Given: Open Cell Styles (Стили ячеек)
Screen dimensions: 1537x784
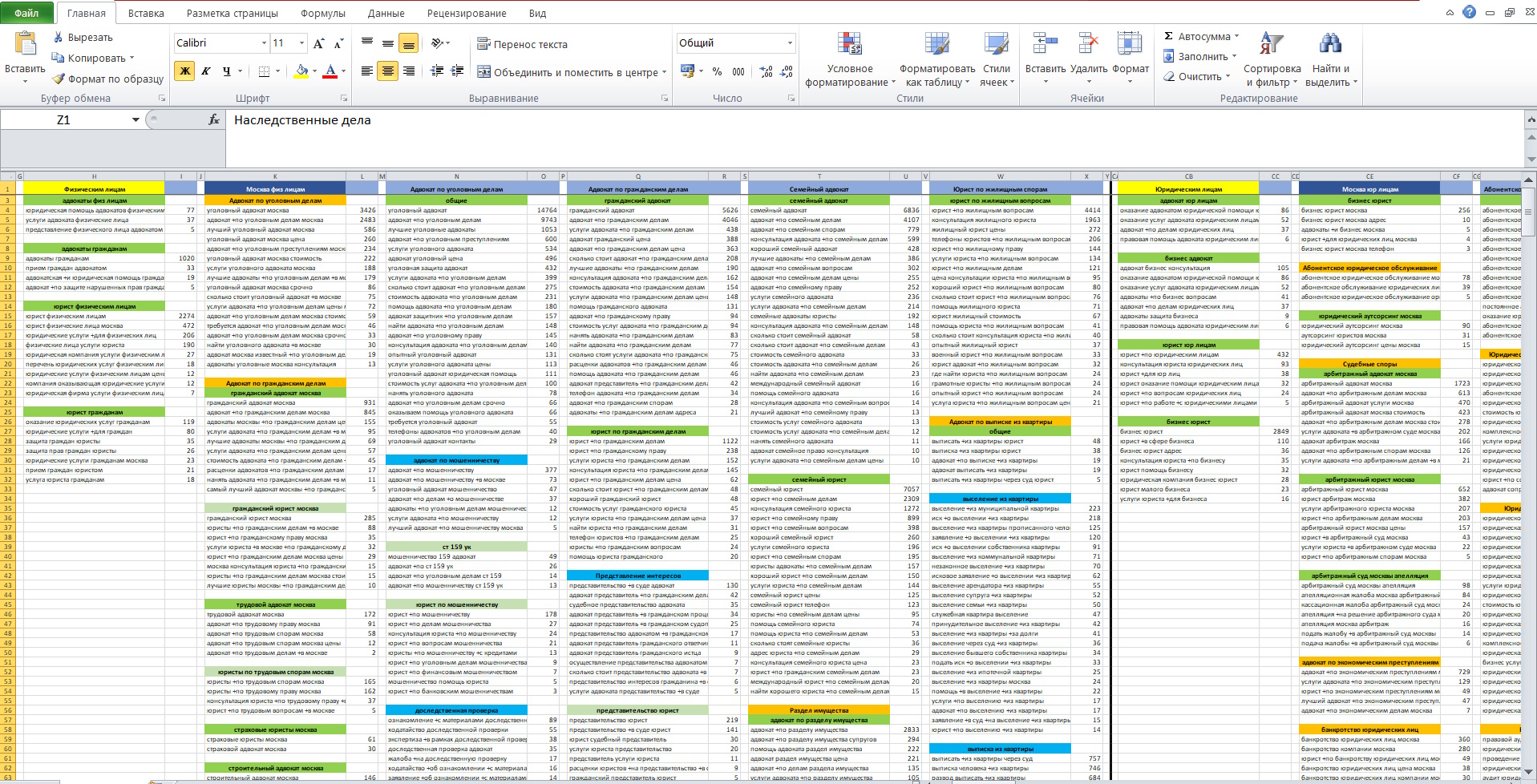Looking at the screenshot, I should (997, 61).
